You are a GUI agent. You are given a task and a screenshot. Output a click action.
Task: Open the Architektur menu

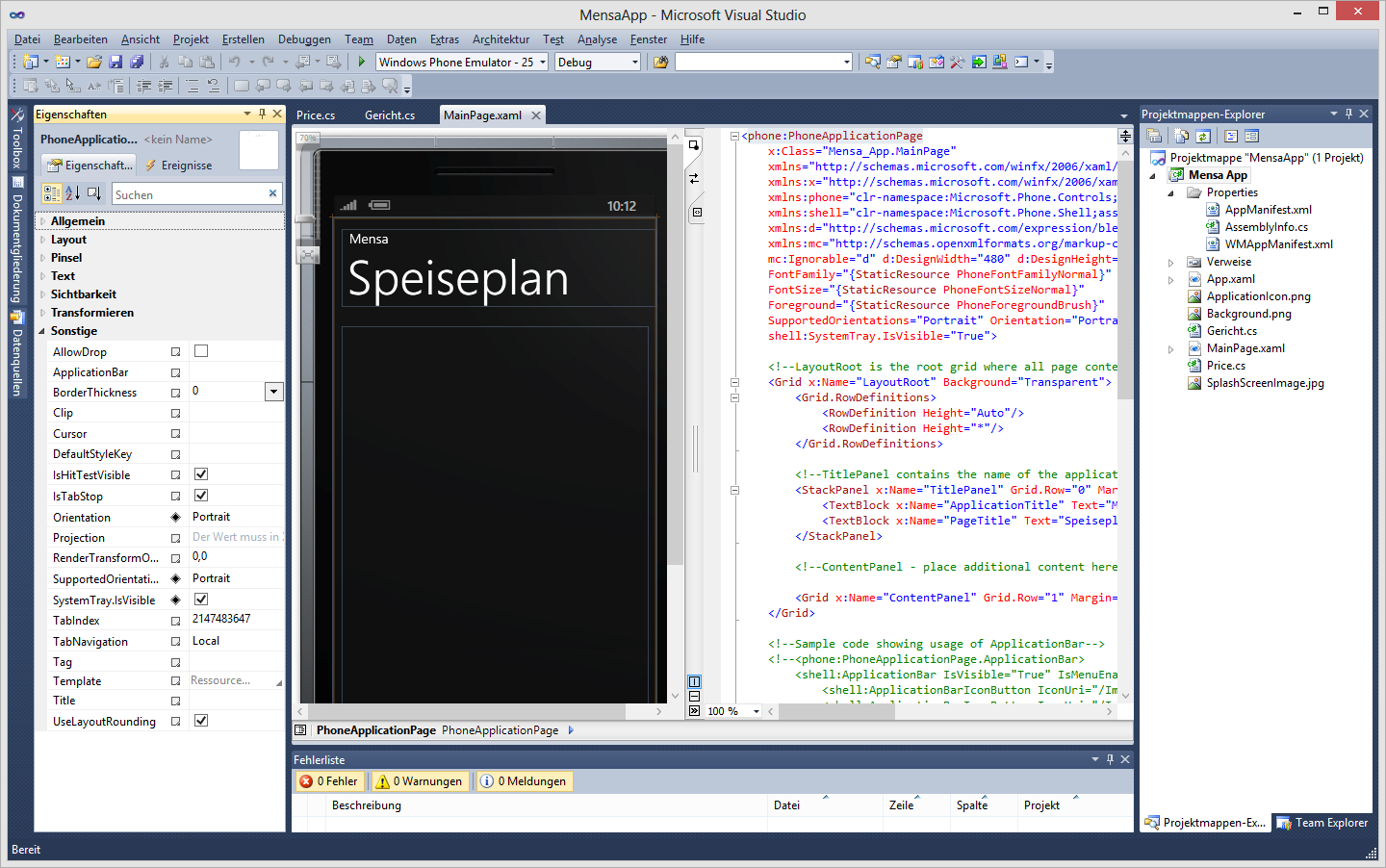[x=500, y=39]
